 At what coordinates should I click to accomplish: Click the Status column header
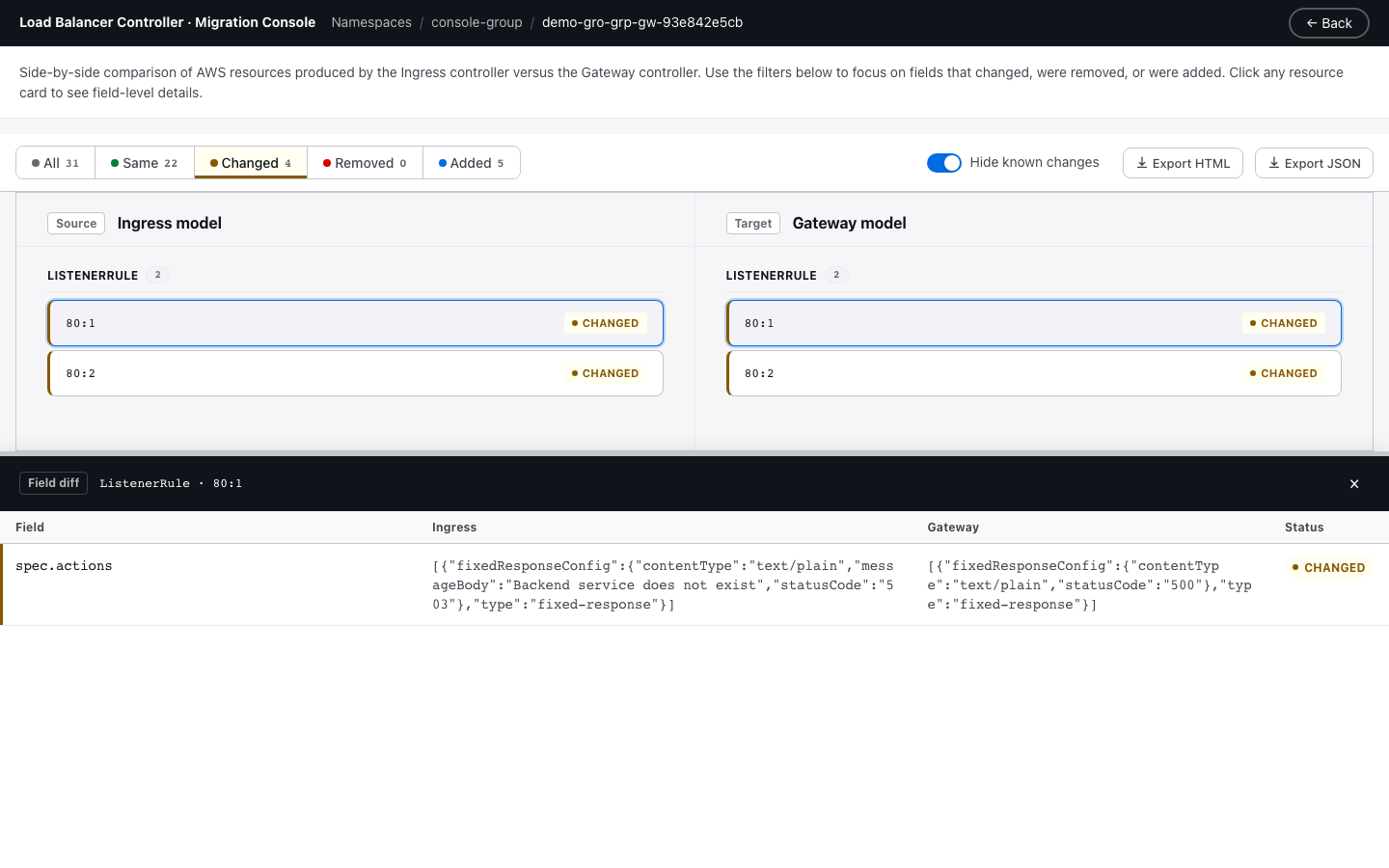tap(1304, 528)
